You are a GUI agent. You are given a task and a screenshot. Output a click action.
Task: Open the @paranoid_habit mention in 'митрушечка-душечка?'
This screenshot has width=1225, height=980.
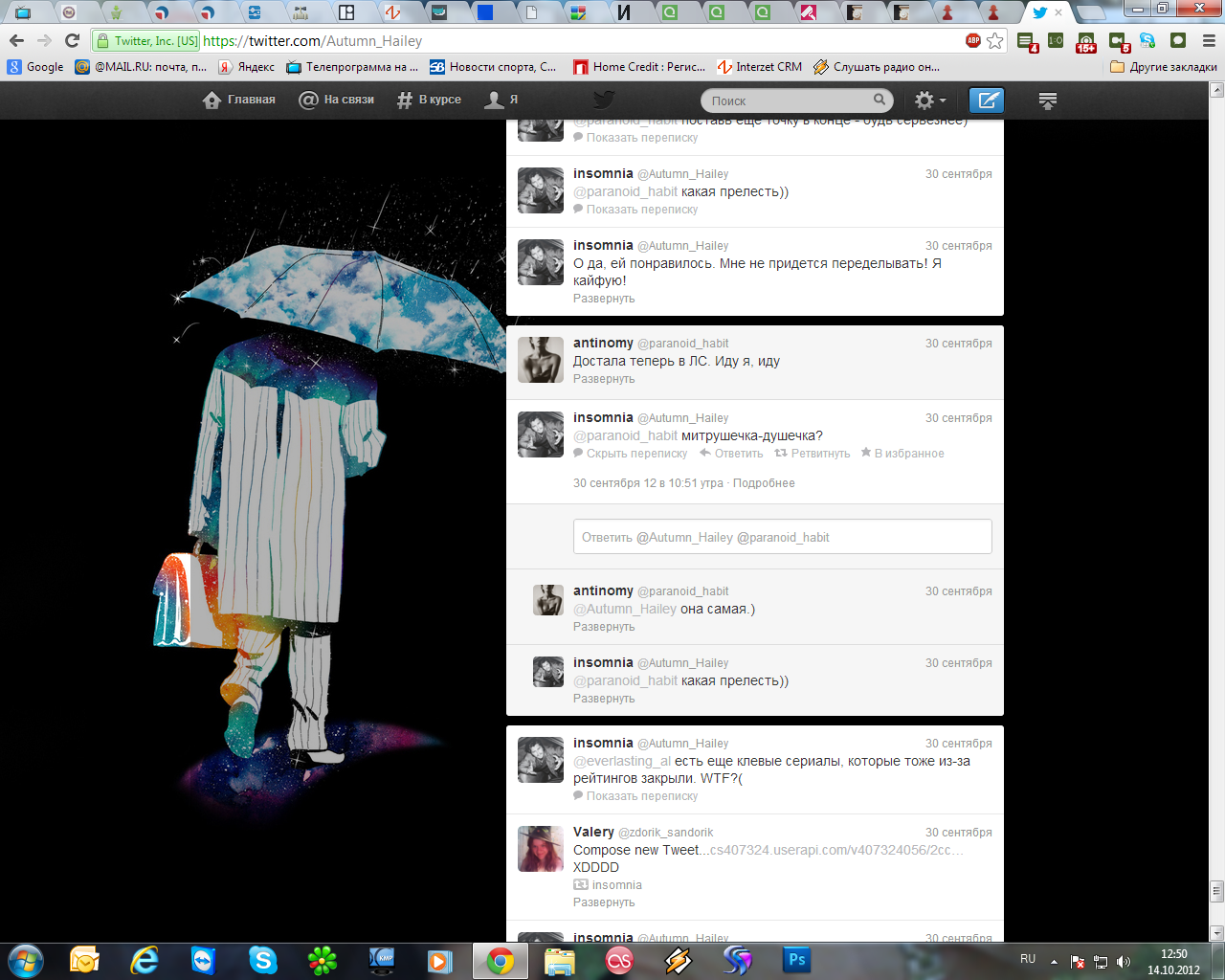point(625,435)
